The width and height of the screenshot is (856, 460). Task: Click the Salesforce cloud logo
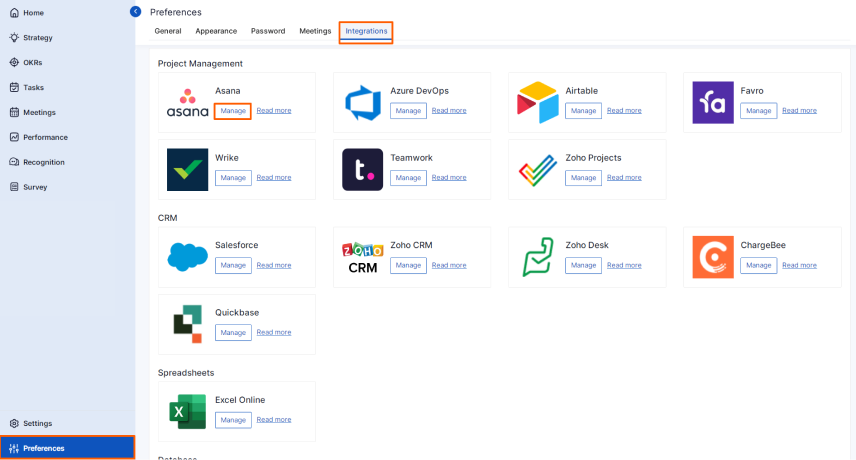coord(187,257)
